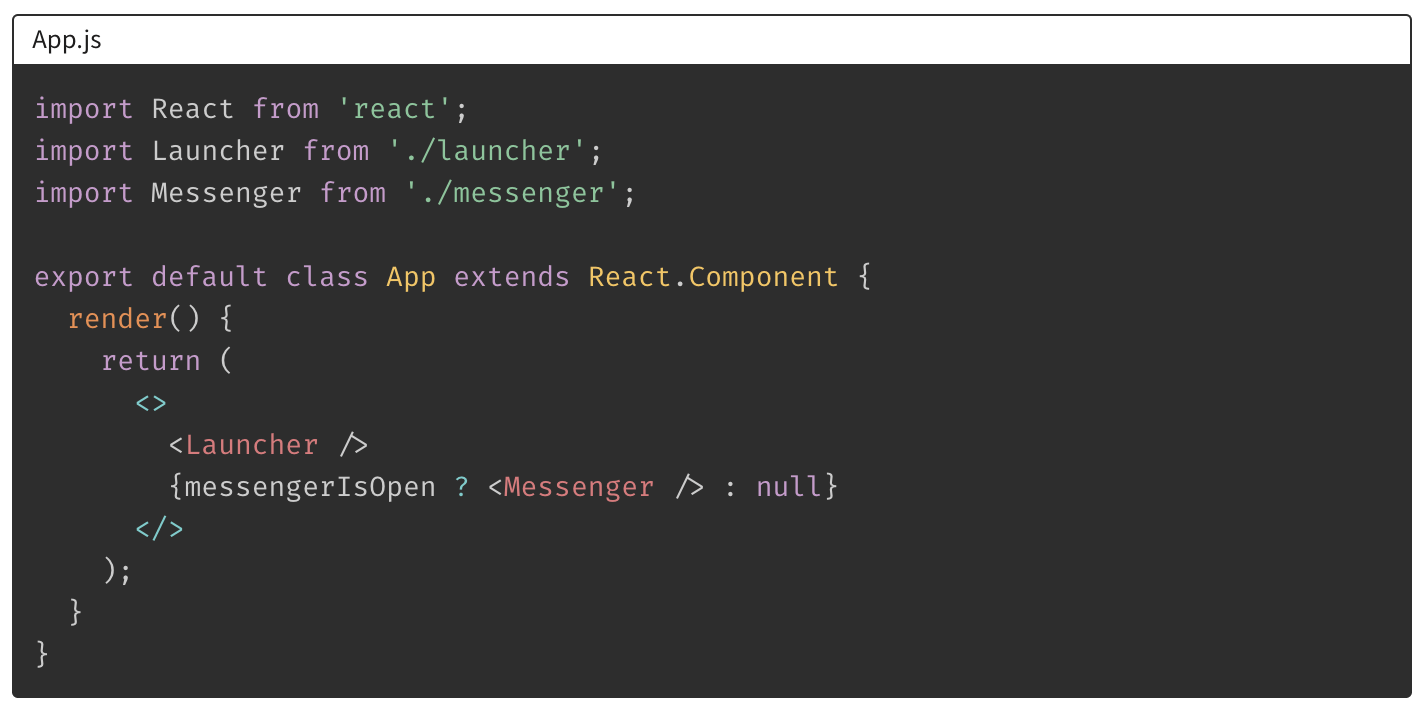Click the './launcher' import path string
The height and width of the screenshot is (710, 1426).
pyautogui.click(x=487, y=151)
